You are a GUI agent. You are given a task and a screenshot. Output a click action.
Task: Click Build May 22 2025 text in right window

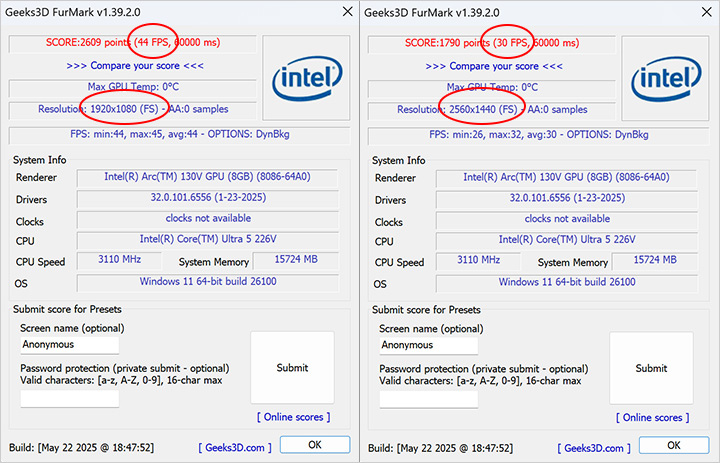(x=440, y=448)
